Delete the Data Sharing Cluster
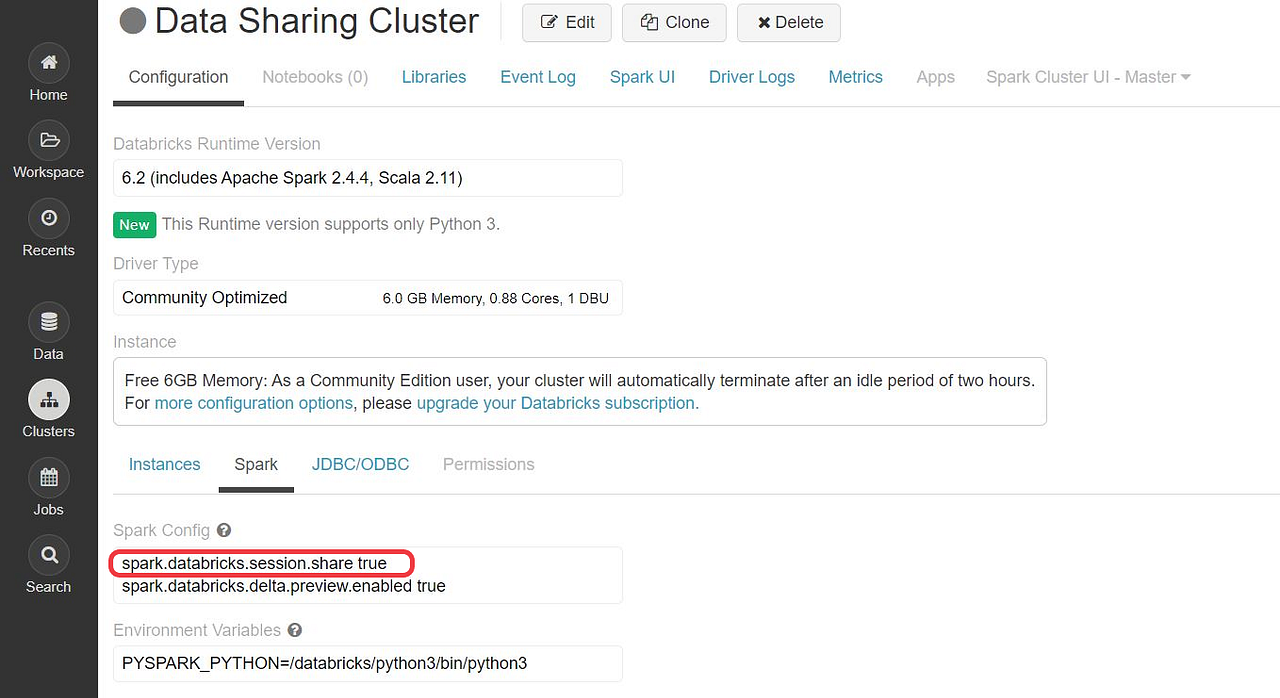Viewport: 1280px width, 698px height. coord(789,22)
